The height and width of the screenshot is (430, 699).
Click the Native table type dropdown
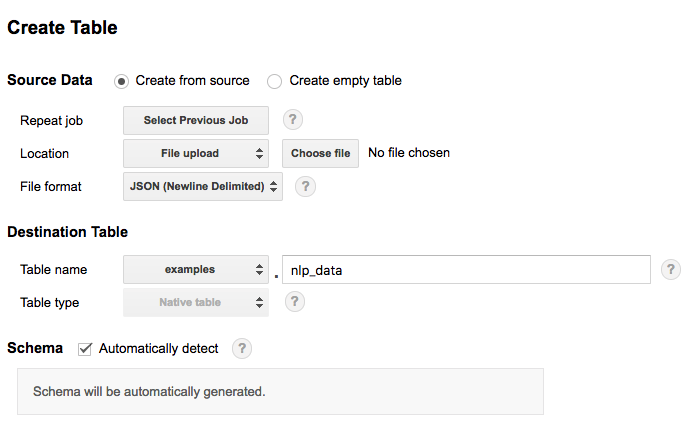[x=196, y=301]
